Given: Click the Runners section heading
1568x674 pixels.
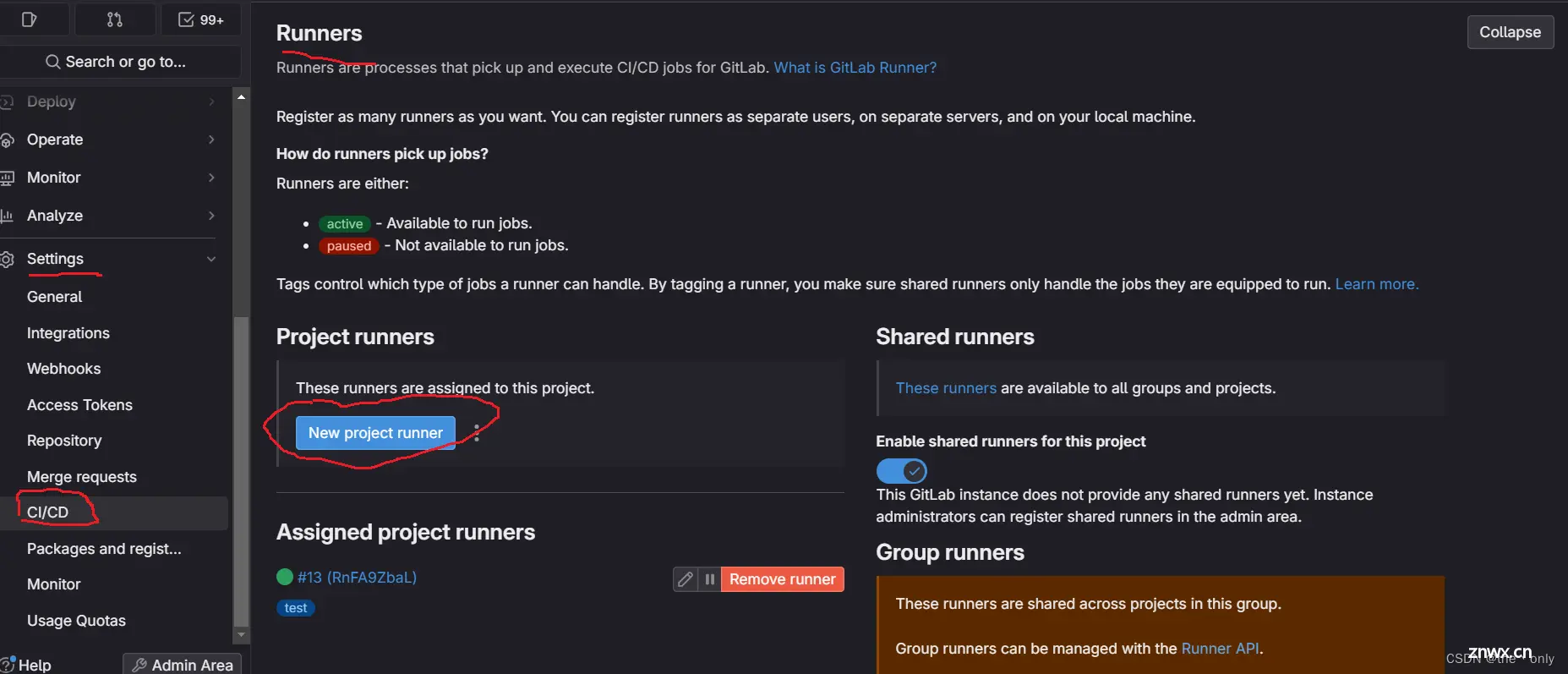Looking at the screenshot, I should pos(320,33).
